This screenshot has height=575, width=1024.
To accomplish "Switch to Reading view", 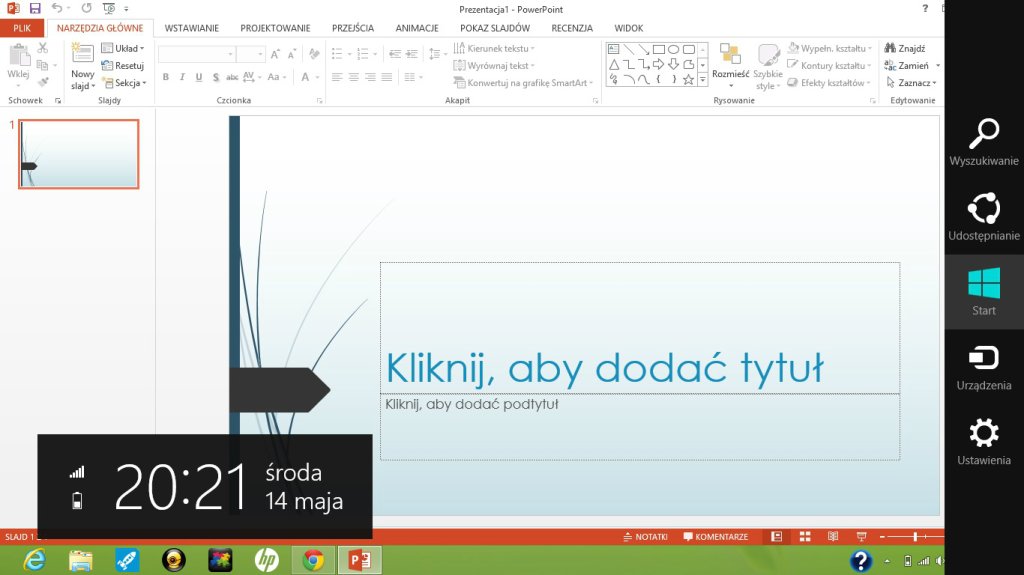I will coord(833,537).
